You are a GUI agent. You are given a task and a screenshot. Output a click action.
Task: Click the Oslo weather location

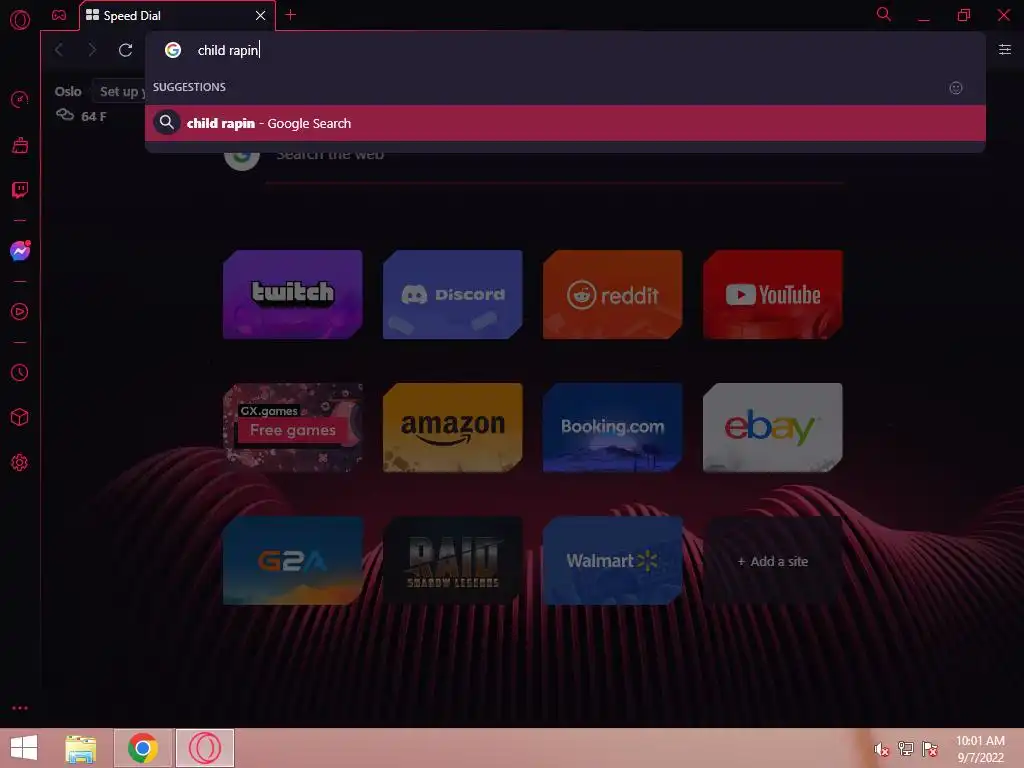point(68,91)
